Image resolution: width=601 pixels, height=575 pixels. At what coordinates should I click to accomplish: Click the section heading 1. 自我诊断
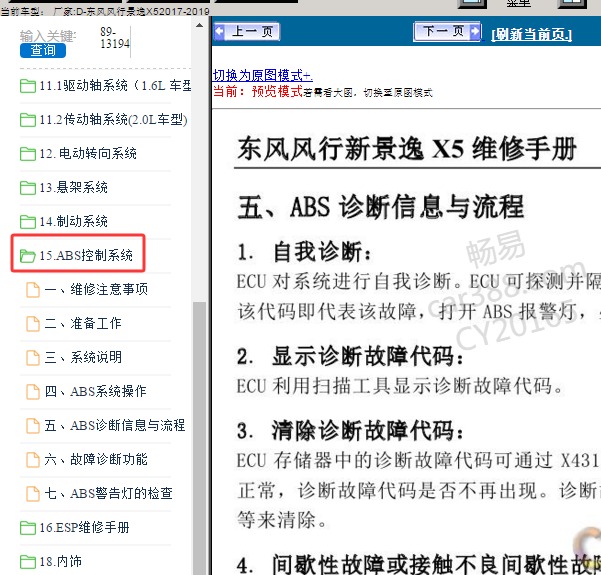(x=304, y=252)
